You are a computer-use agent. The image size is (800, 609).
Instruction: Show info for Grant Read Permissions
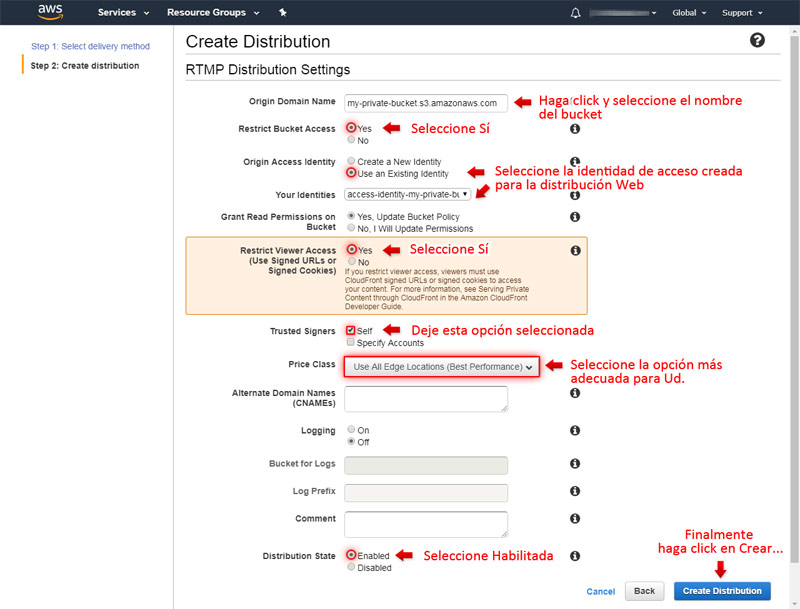575,217
